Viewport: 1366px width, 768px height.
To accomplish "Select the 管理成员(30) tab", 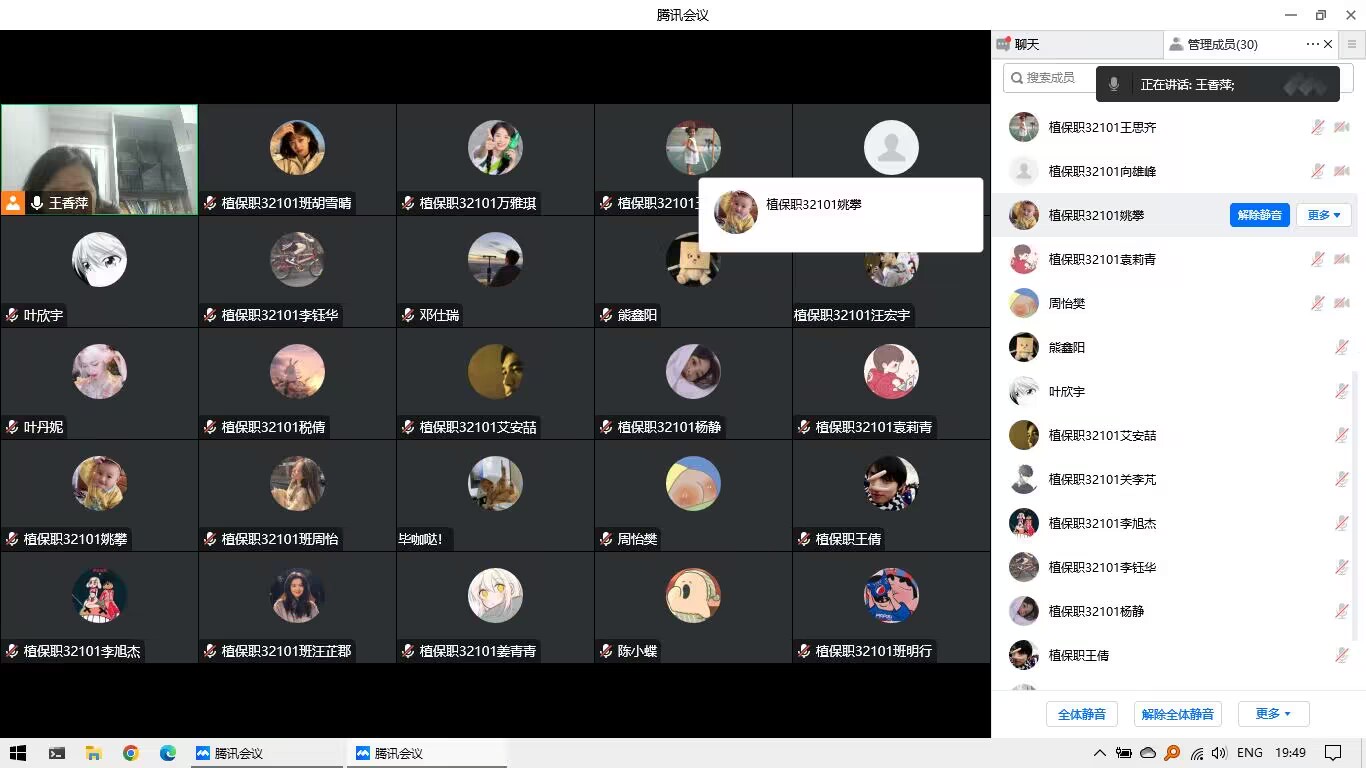I will (x=1222, y=44).
